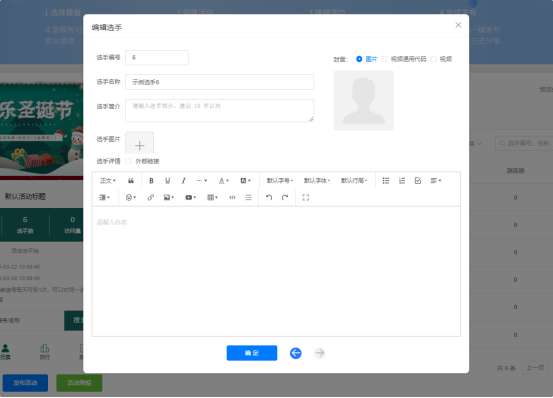The width and height of the screenshot is (553, 398).
Task: Insert a blockquote with the quote icon
Action: [x=131, y=181]
